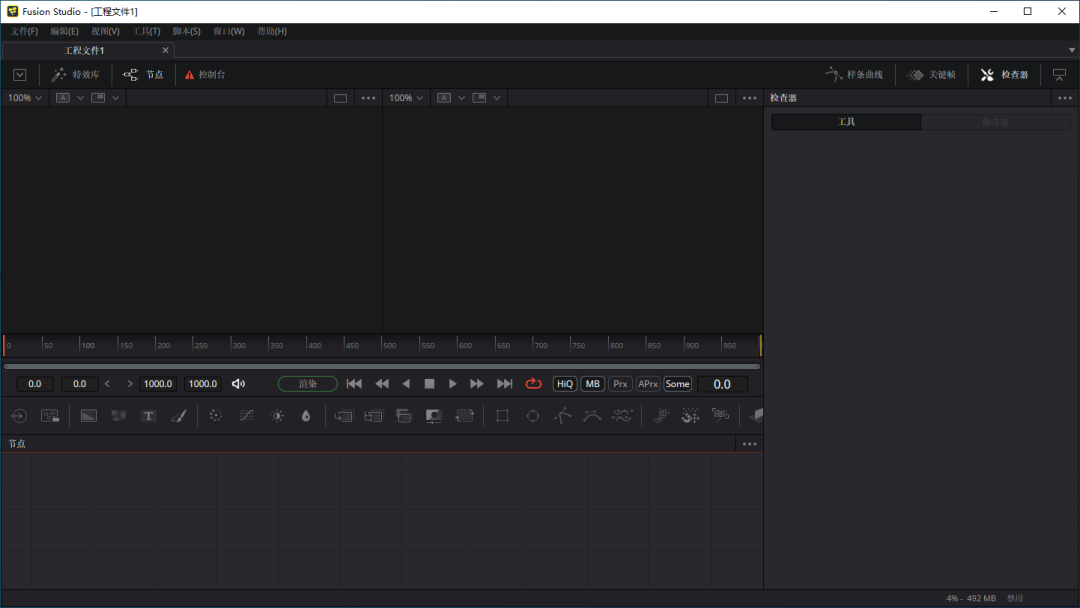Viewport: 1080px width, 608px height.
Task: Add a Background node from toolbar
Action: click(89, 416)
